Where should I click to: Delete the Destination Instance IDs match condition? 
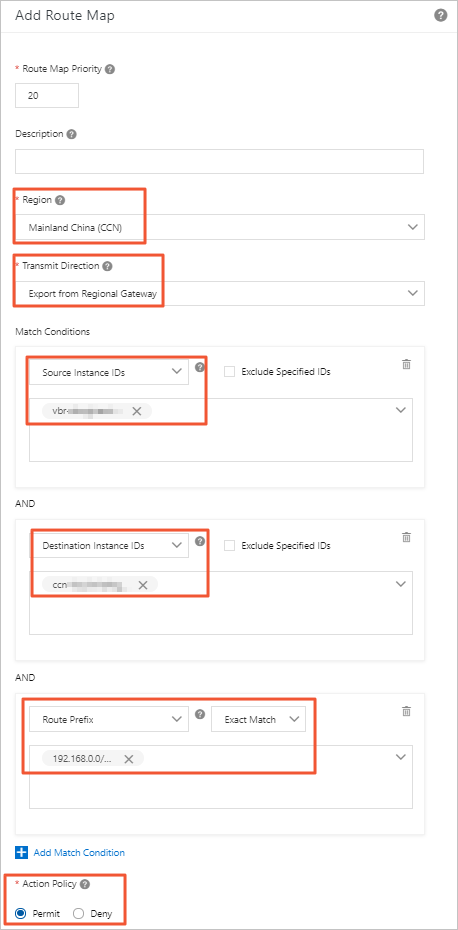coord(406,537)
